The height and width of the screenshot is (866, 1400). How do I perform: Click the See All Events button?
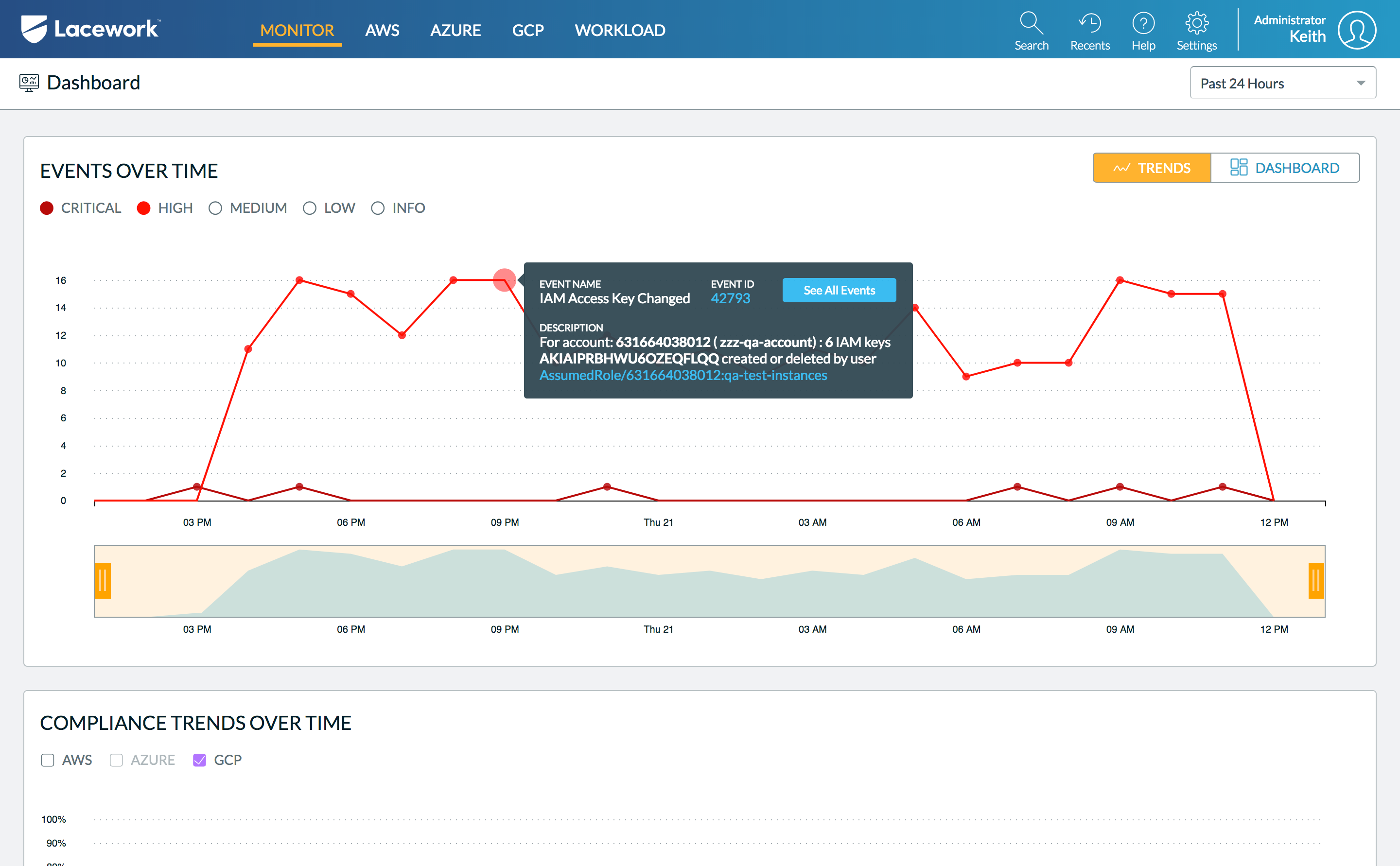point(839,291)
